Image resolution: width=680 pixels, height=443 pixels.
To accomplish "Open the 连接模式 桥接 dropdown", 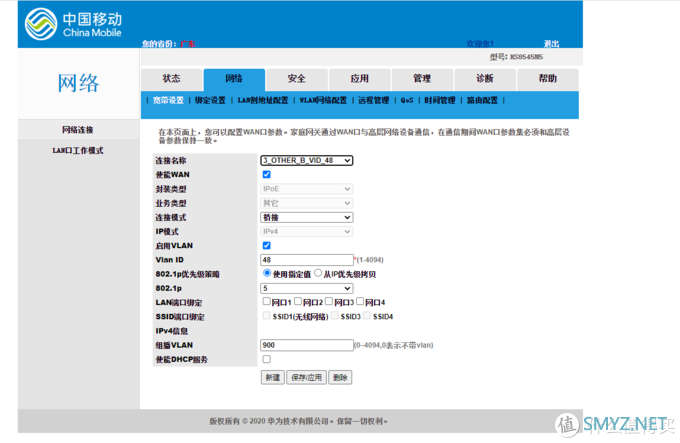I will pyautogui.click(x=307, y=218).
